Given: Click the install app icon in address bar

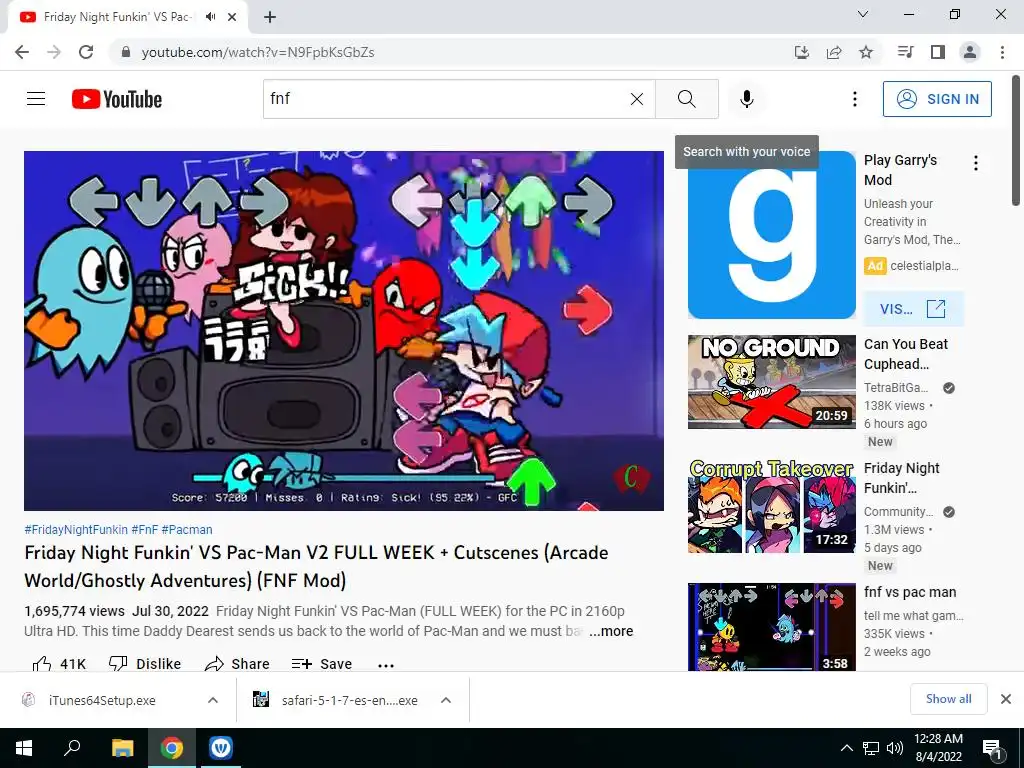Looking at the screenshot, I should [801, 52].
